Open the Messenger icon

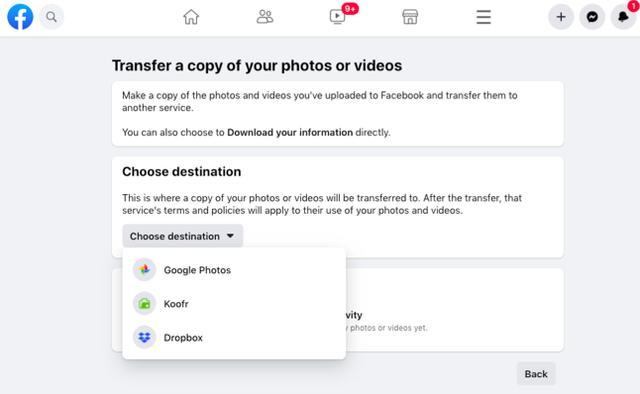point(592,17)
